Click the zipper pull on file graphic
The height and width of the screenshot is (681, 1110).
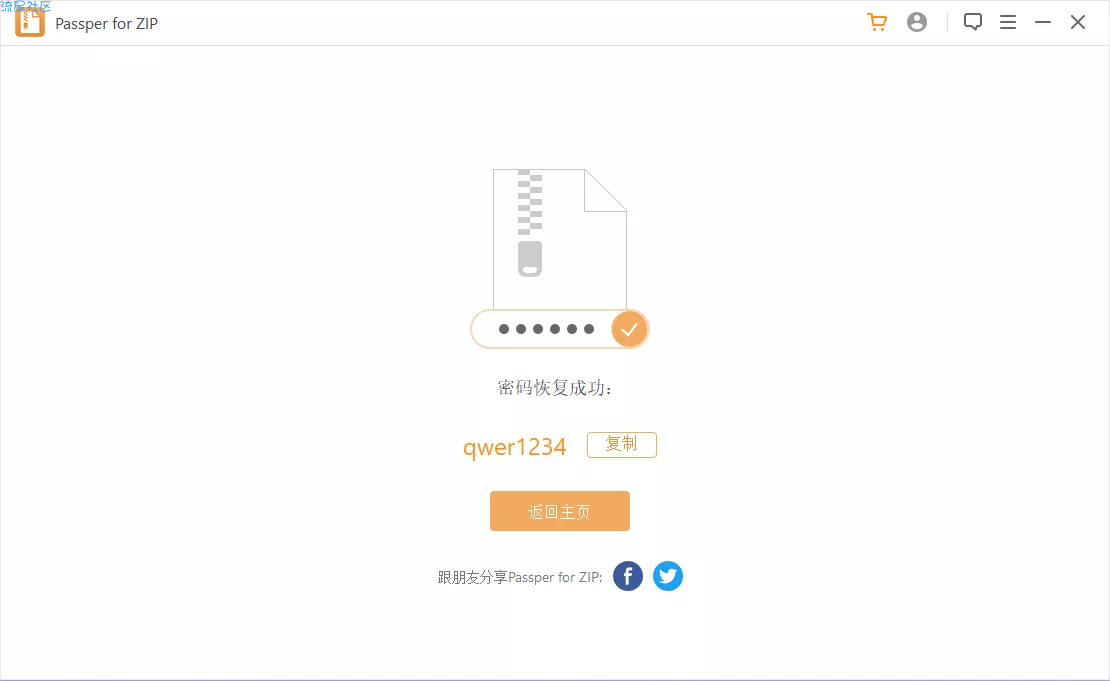point(530,258)
